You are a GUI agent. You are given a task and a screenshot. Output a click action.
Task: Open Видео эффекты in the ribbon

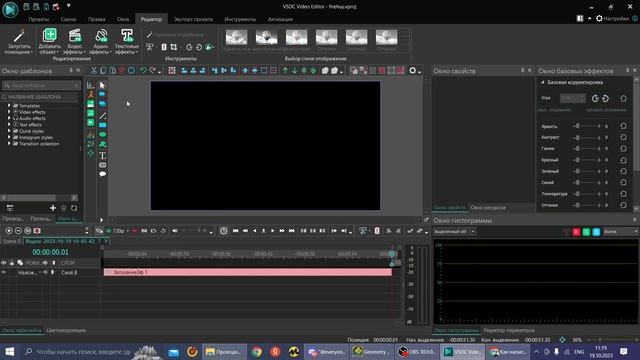tap(75, 41)
